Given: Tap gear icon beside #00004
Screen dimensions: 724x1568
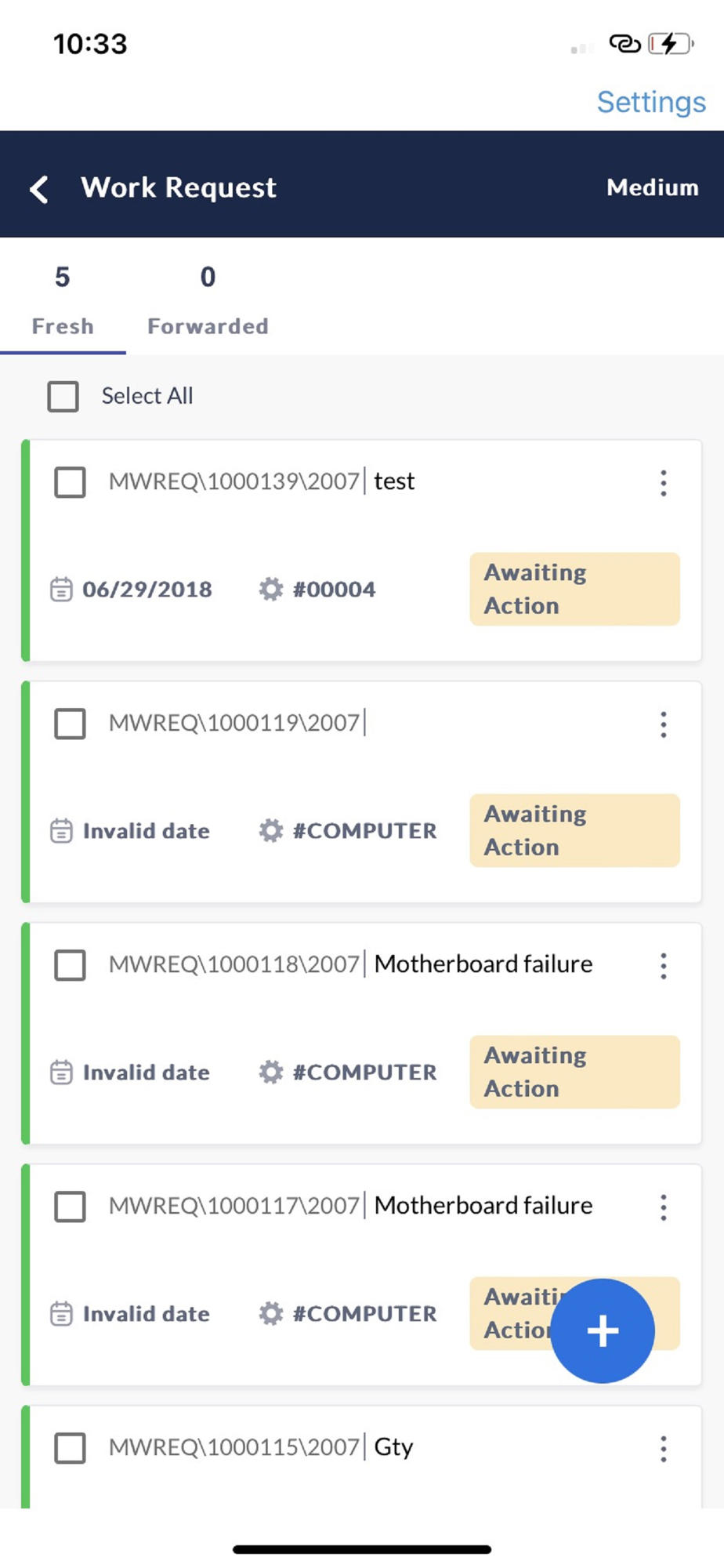Looking at the screenshot, I should click(270, 589).
